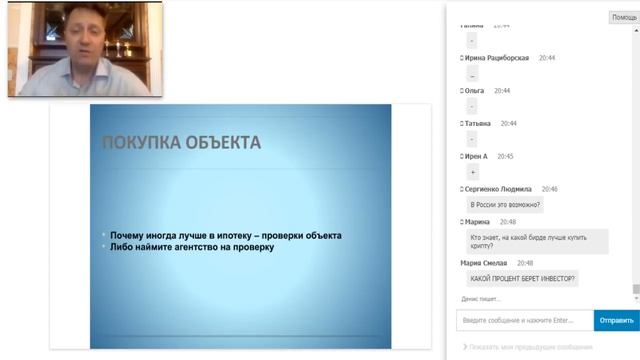Click the 20:45 timestamp beside Ирен А

[505, 156]
